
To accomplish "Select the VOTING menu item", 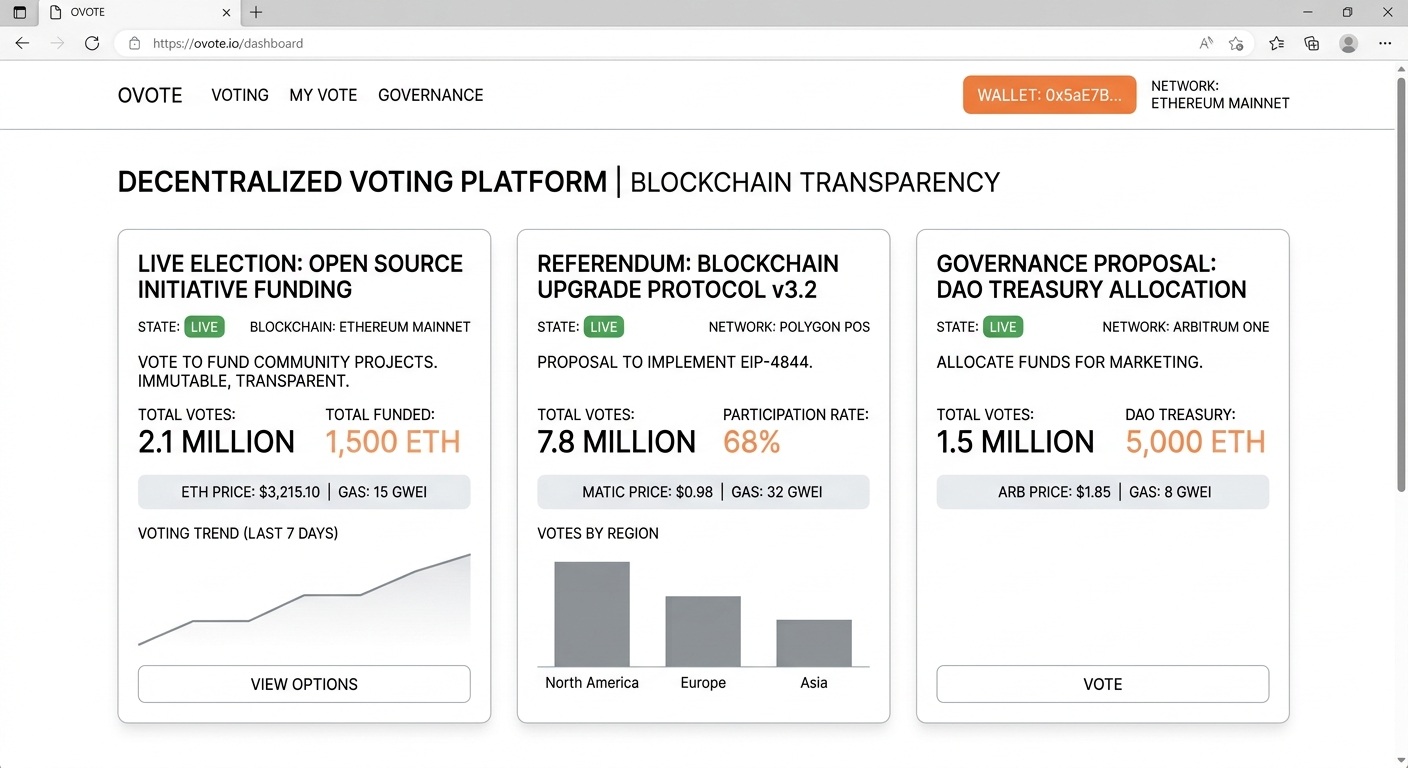I will coord(239,94).
